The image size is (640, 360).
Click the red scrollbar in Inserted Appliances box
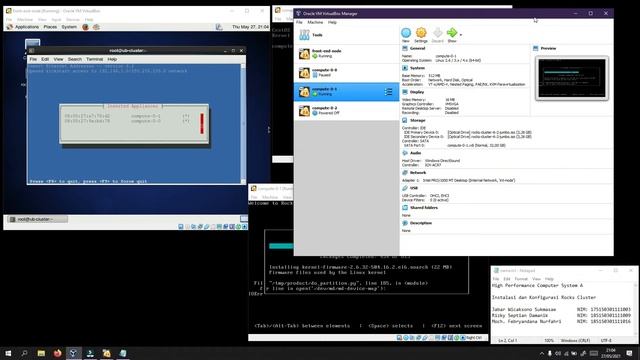click(x=202, y=123)
